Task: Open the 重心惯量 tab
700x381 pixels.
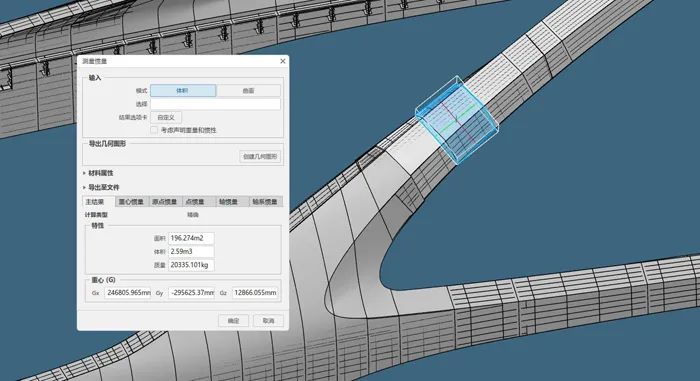Action: (x=131, y=202)
